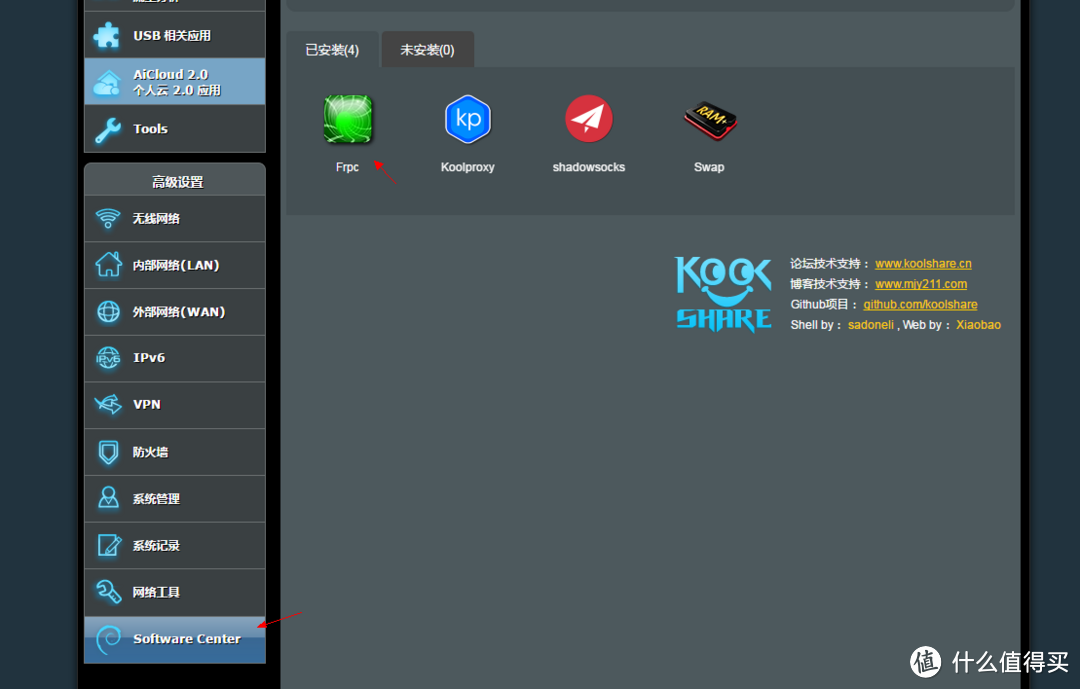Open the 外部网络(WAN) menu item
This screenshot has height=689, width=1080.
(x=175, y=312)
